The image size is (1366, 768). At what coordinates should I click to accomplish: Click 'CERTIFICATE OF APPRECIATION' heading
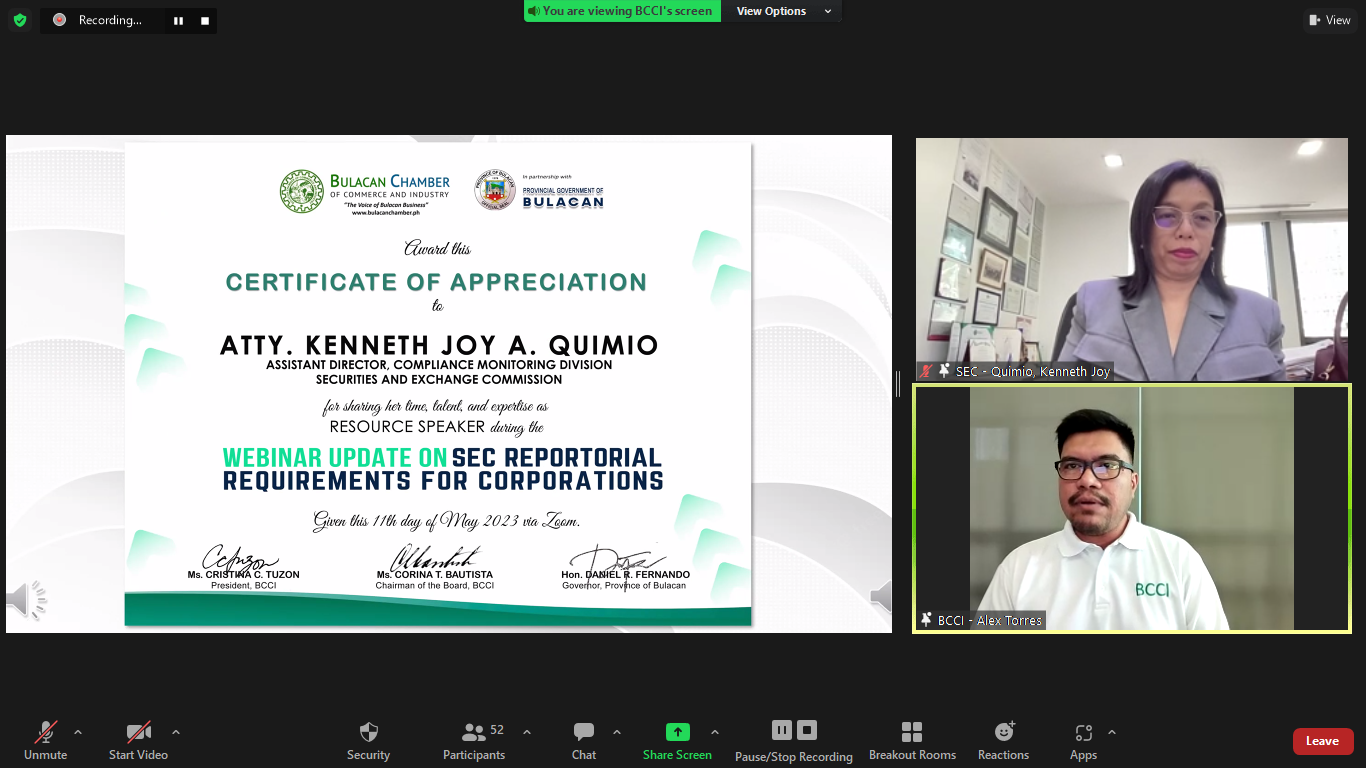436,282
